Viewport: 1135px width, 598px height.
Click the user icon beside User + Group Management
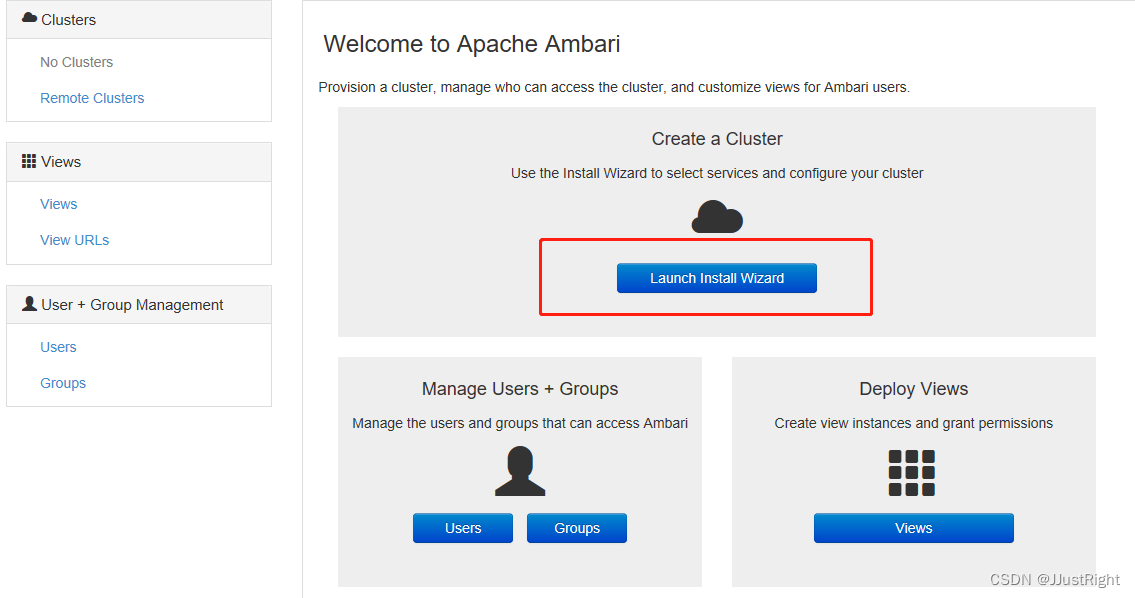pyautogui.click(x=29, y=303)
